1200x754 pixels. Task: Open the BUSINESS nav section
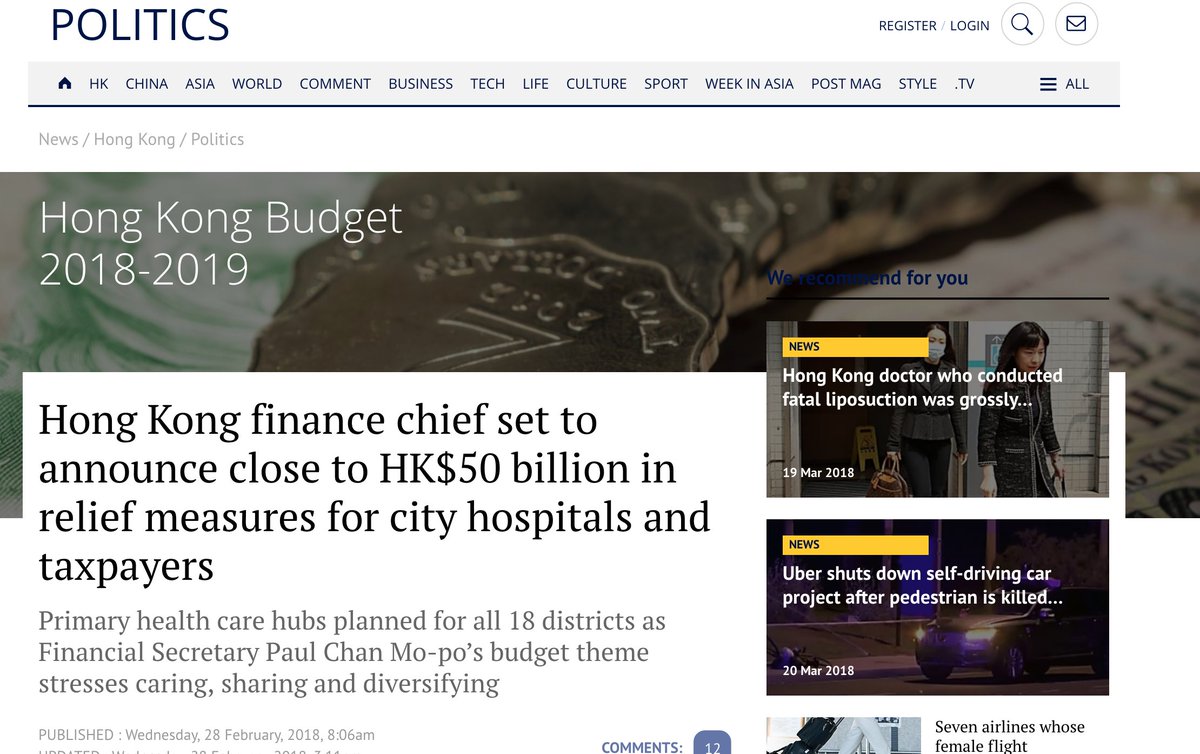click(421, 84)
